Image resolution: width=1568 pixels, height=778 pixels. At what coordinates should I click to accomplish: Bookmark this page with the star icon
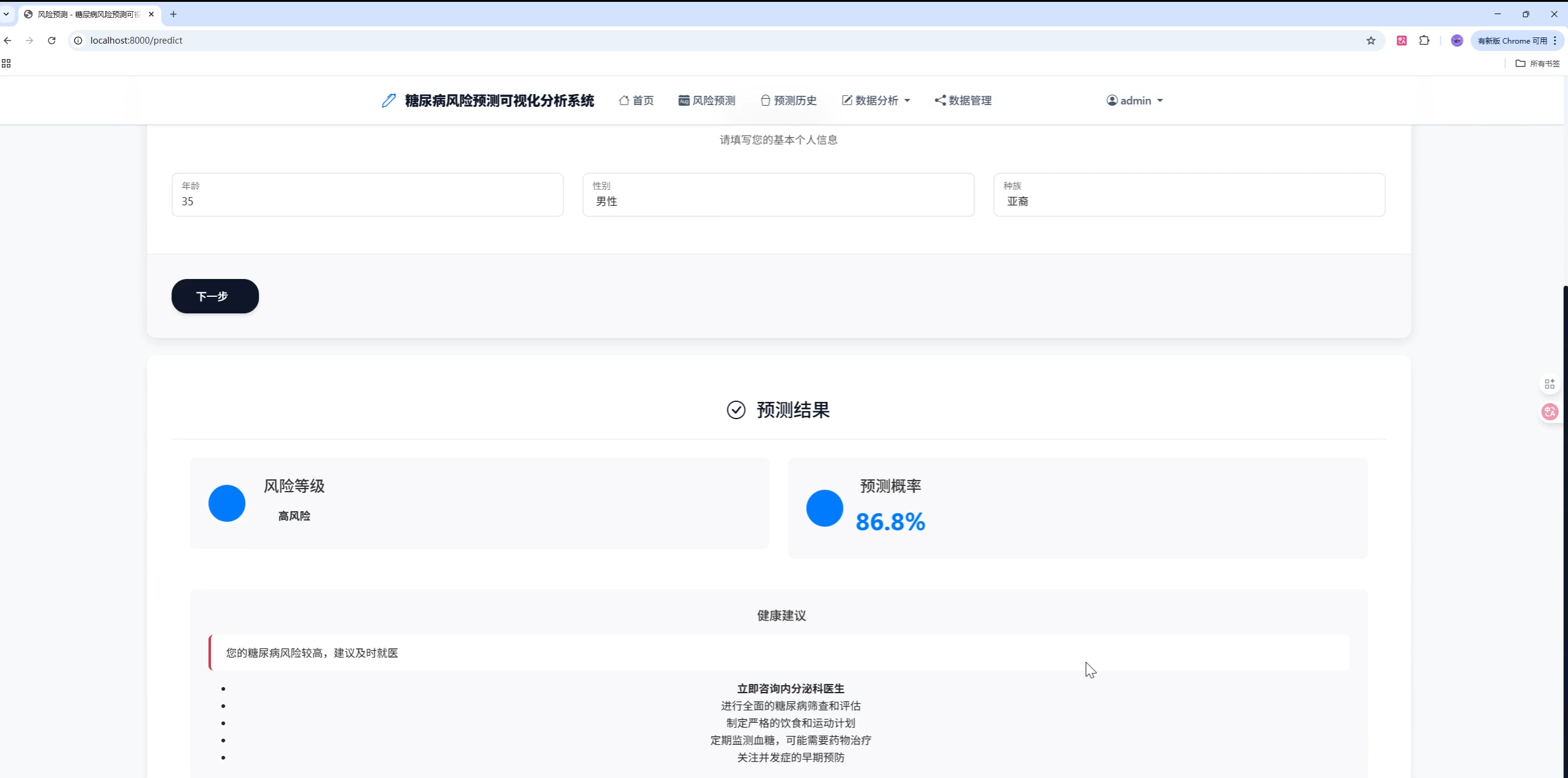tap(1370, 41)
